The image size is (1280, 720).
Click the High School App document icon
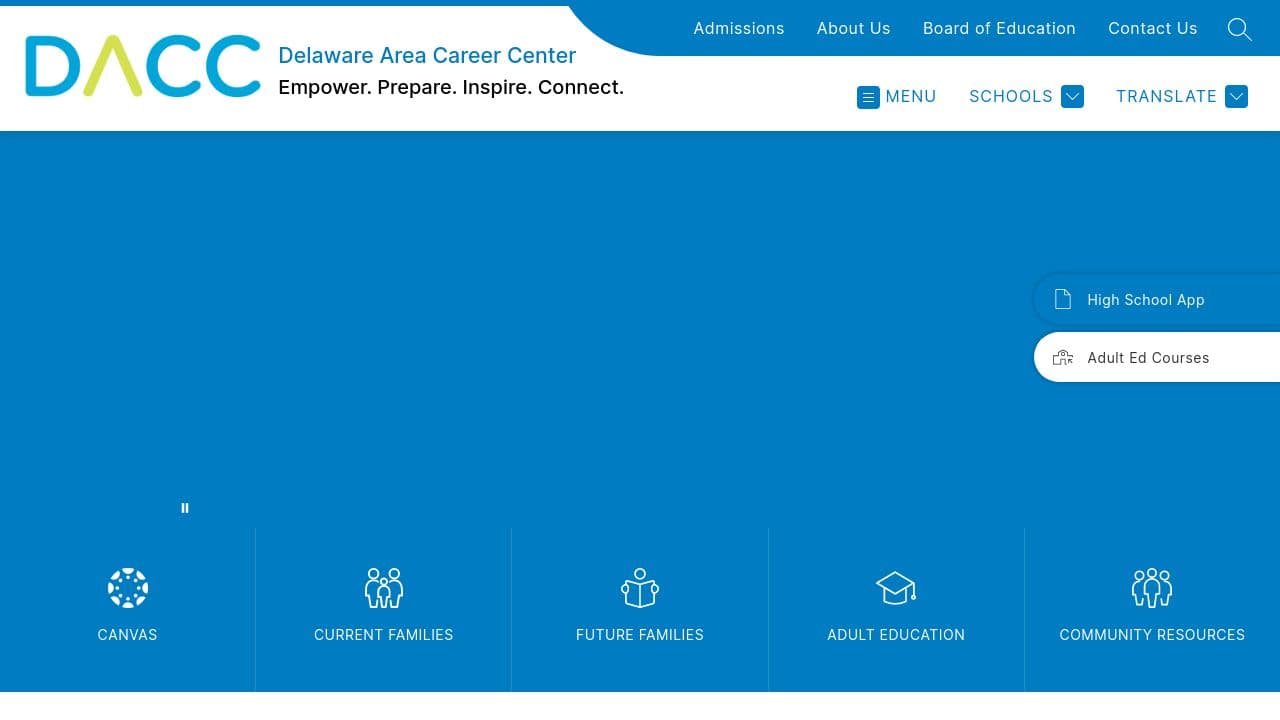(x=1062, y=299)
